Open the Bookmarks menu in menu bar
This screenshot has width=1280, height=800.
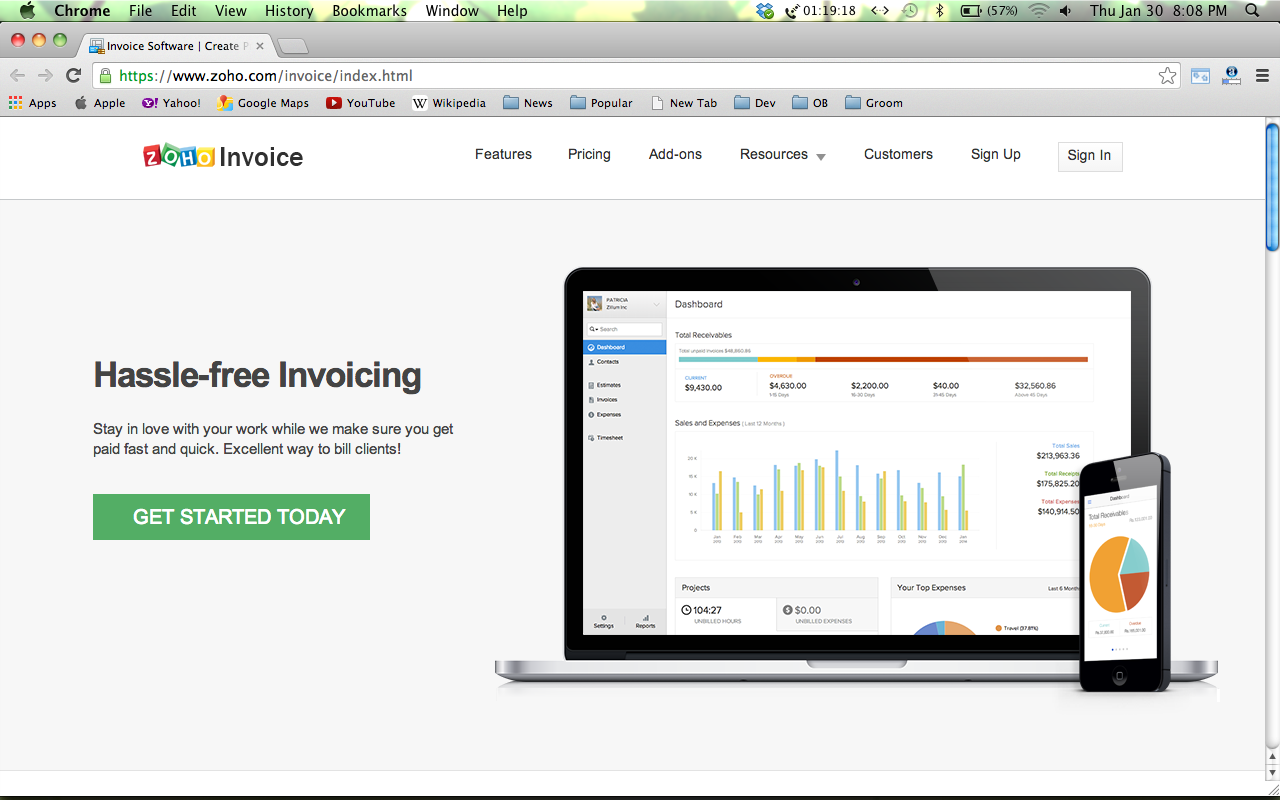point(369,11)
